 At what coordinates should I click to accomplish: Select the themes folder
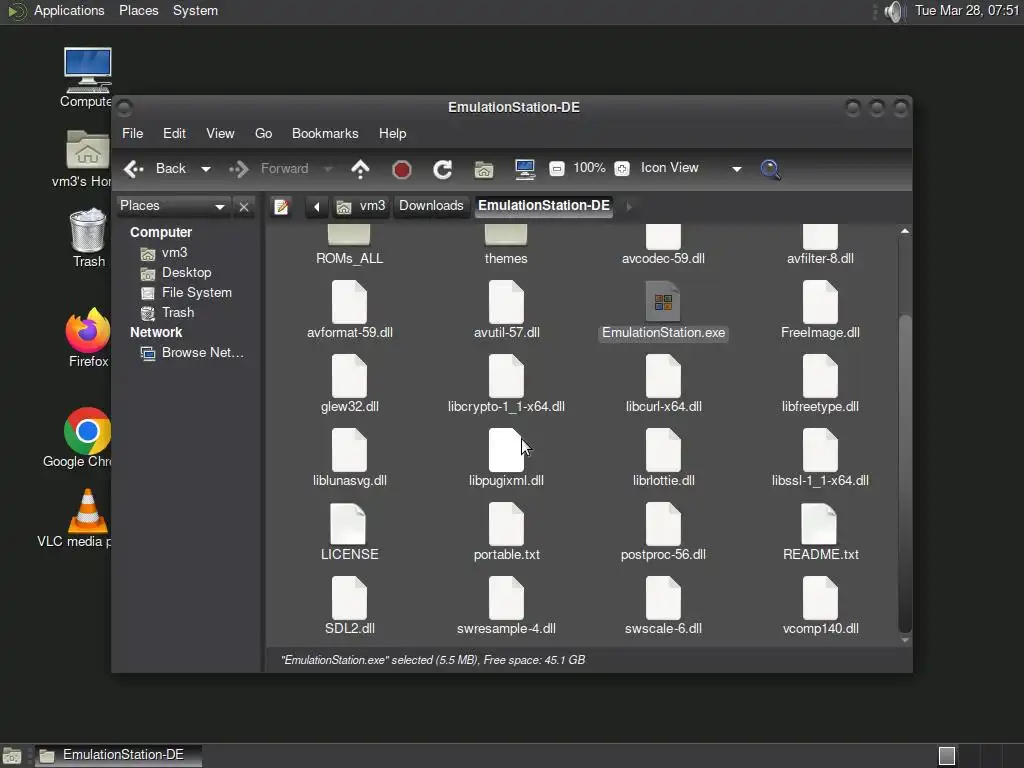506,244
